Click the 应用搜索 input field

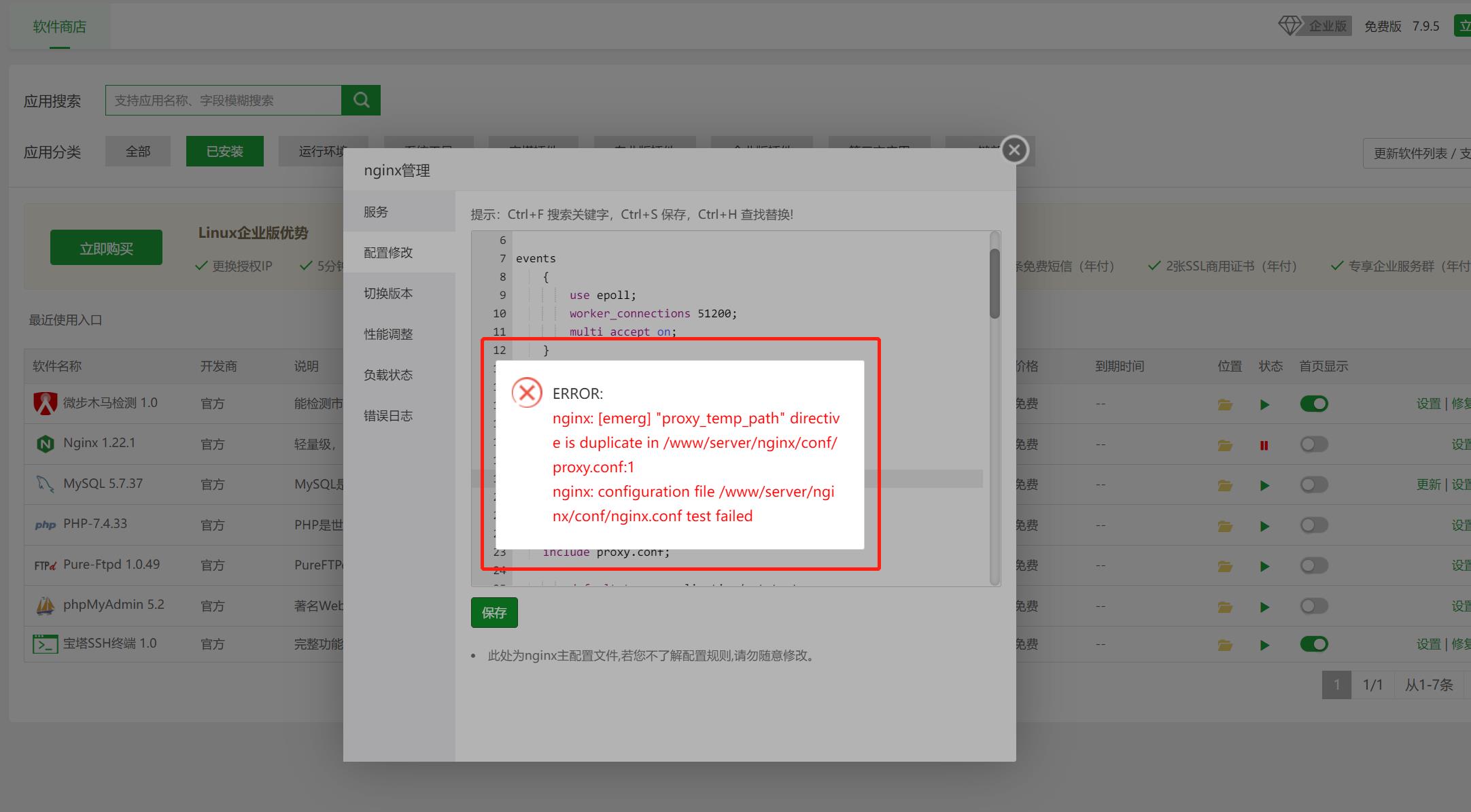tap(224, 101)
